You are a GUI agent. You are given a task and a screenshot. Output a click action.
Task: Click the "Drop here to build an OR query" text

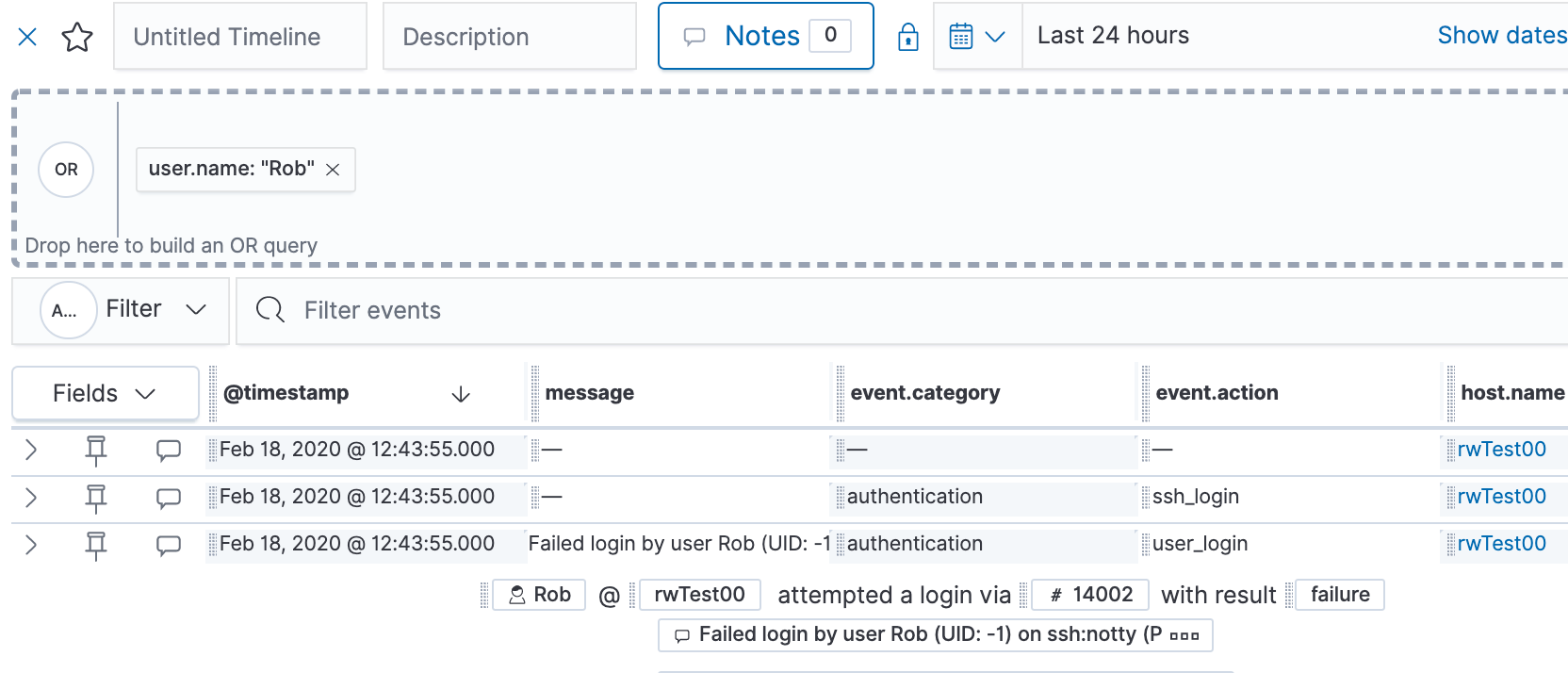(171, 246)
